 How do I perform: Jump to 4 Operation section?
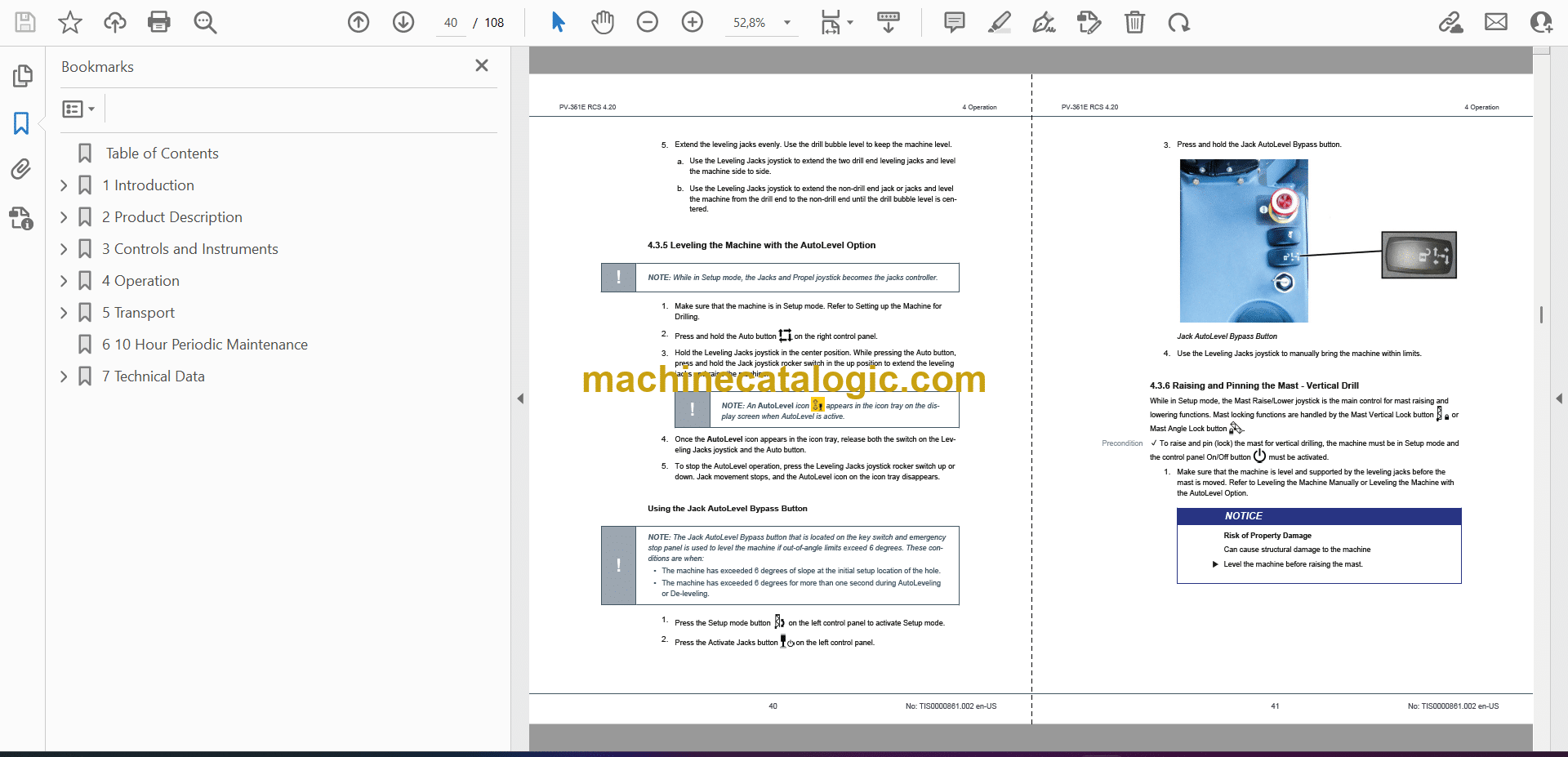[x=140, y=281]
